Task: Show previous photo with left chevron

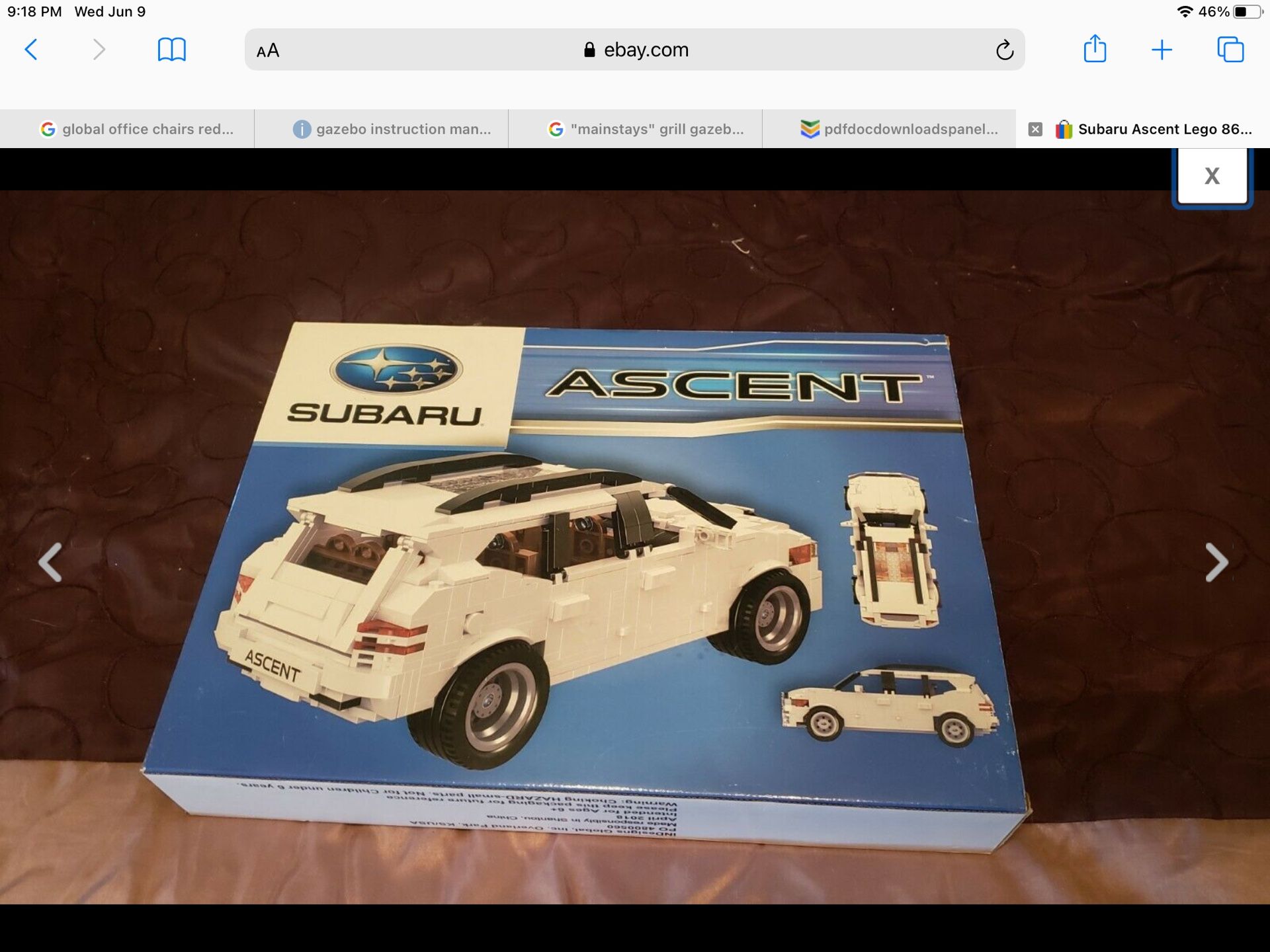Action: coord(50,562)
